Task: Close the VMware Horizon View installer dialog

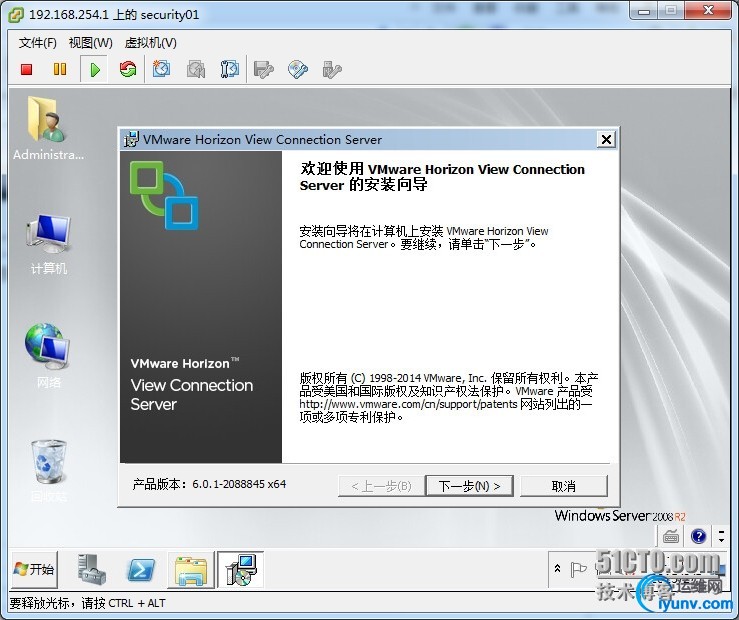Action: coord(606,139)
